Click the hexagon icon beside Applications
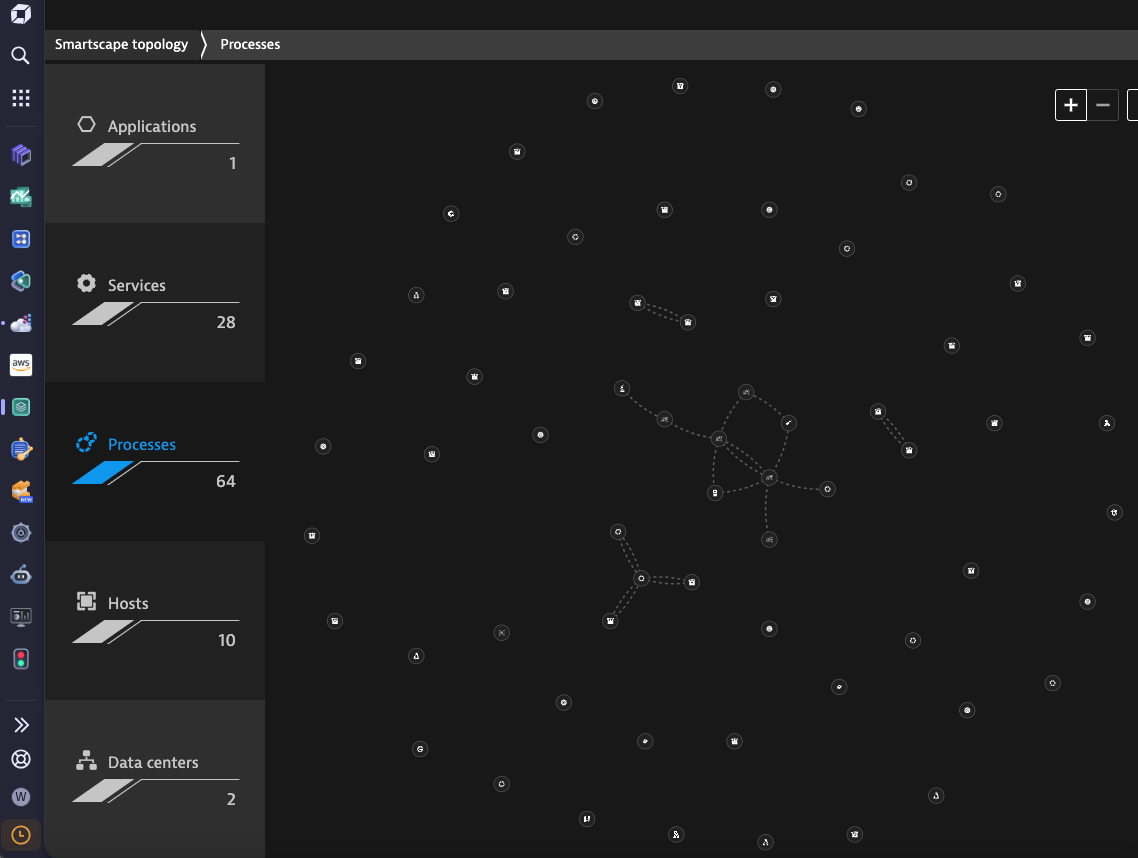This screenshot has width=1138, height=858. [86, 123]
